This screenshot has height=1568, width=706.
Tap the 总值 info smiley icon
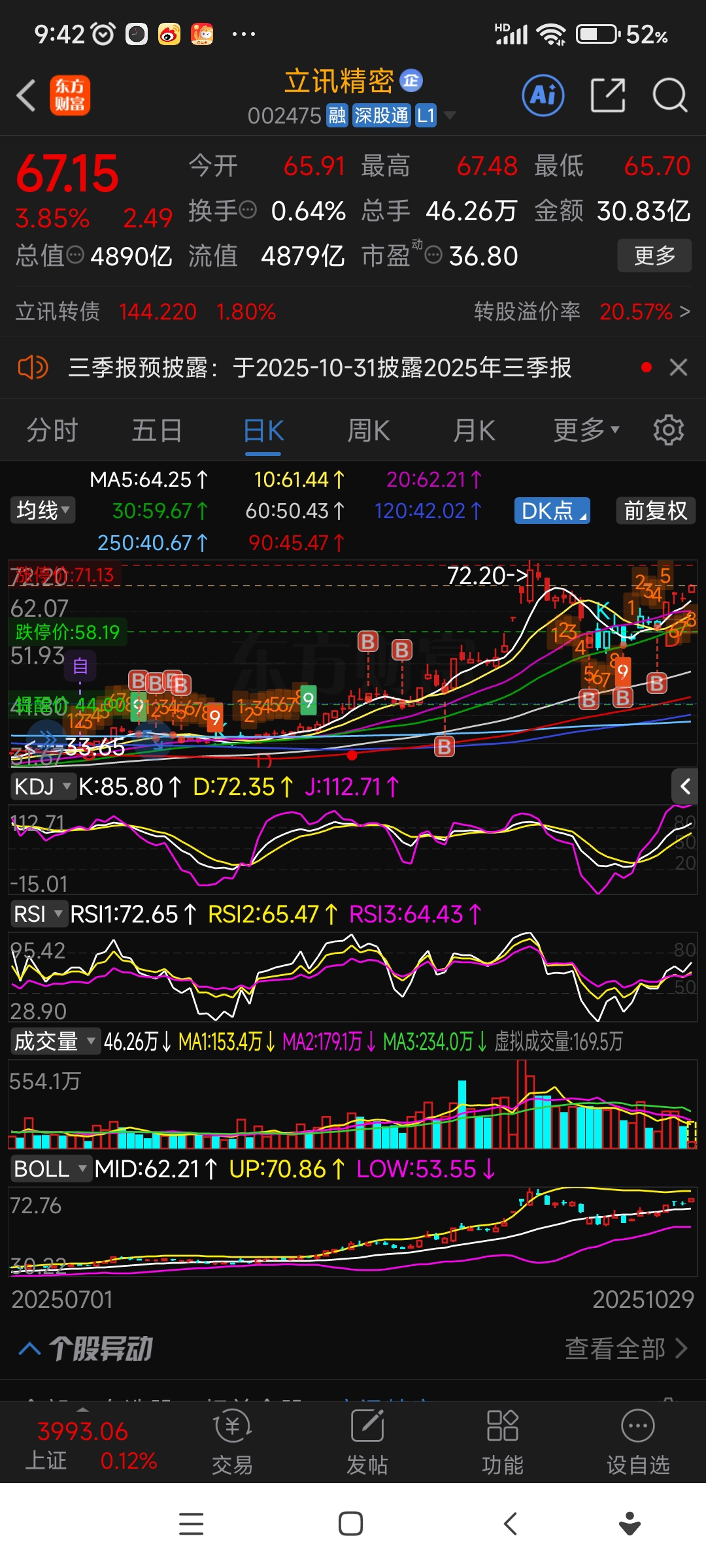(x=75, y=255)
